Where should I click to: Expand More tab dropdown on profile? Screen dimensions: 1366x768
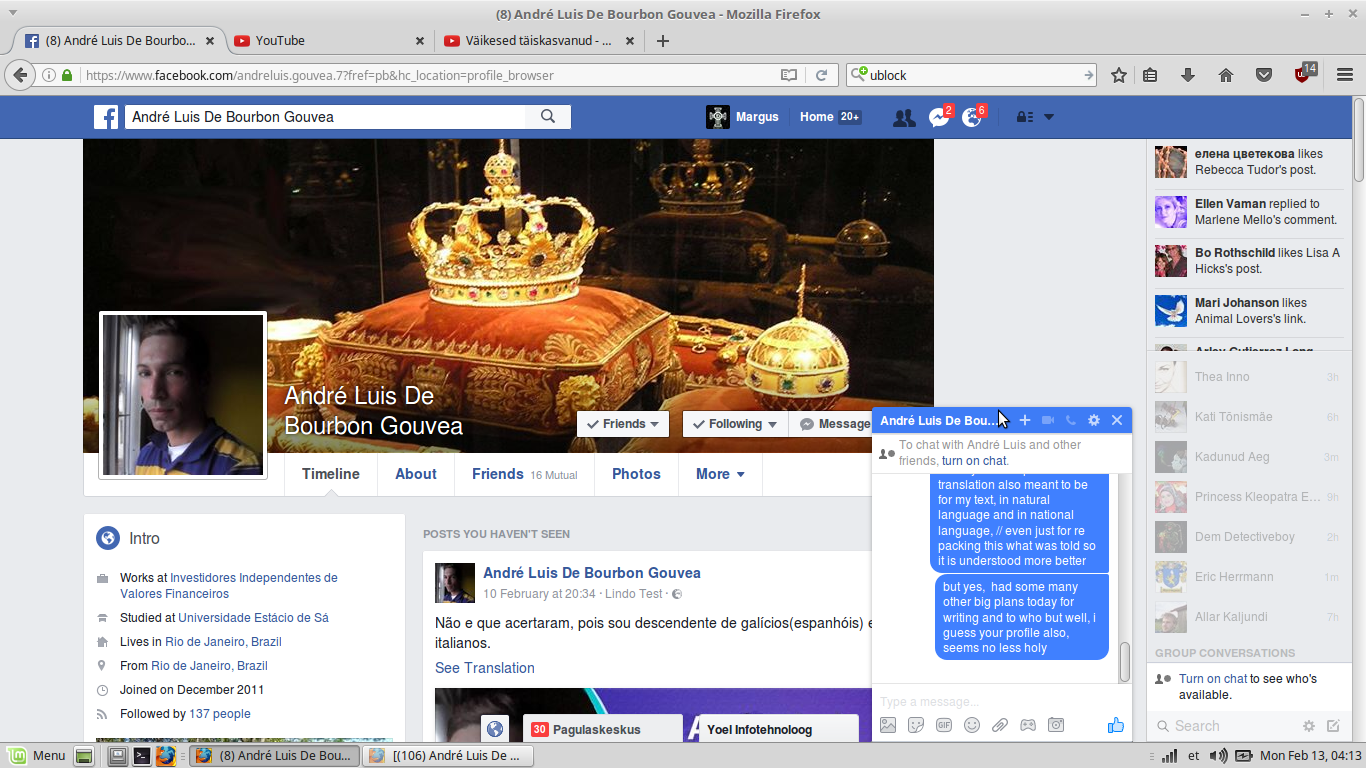point(720,474)
